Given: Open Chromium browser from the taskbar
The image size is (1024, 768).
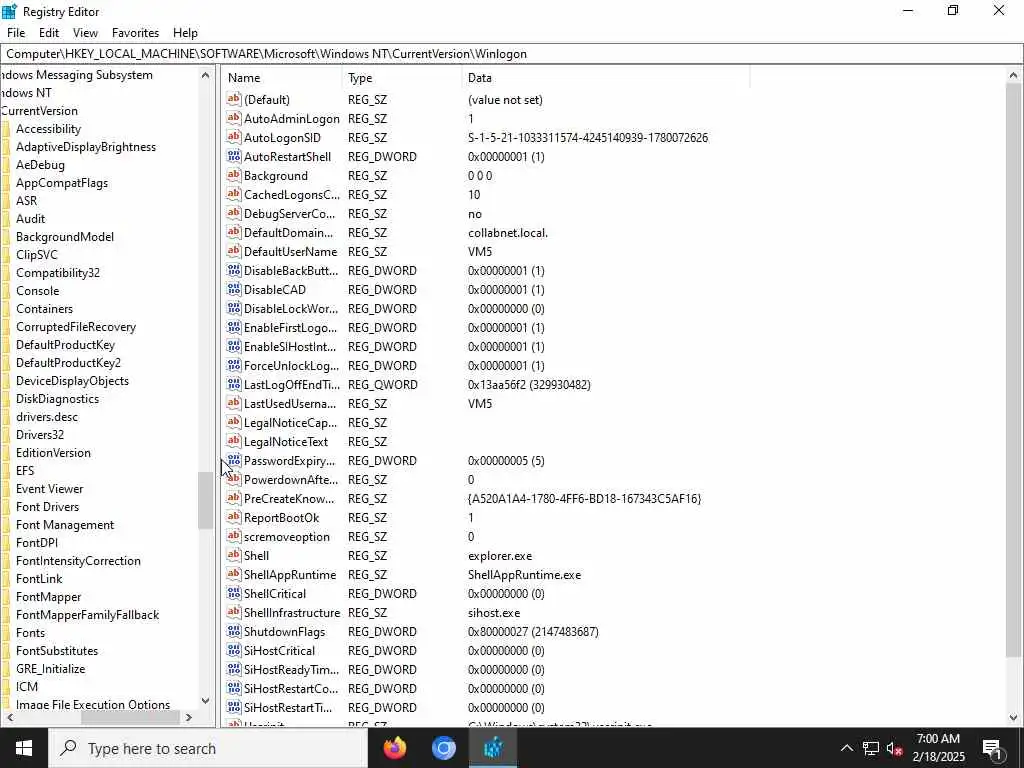Looking at the screenshot, I should (443, 748).
